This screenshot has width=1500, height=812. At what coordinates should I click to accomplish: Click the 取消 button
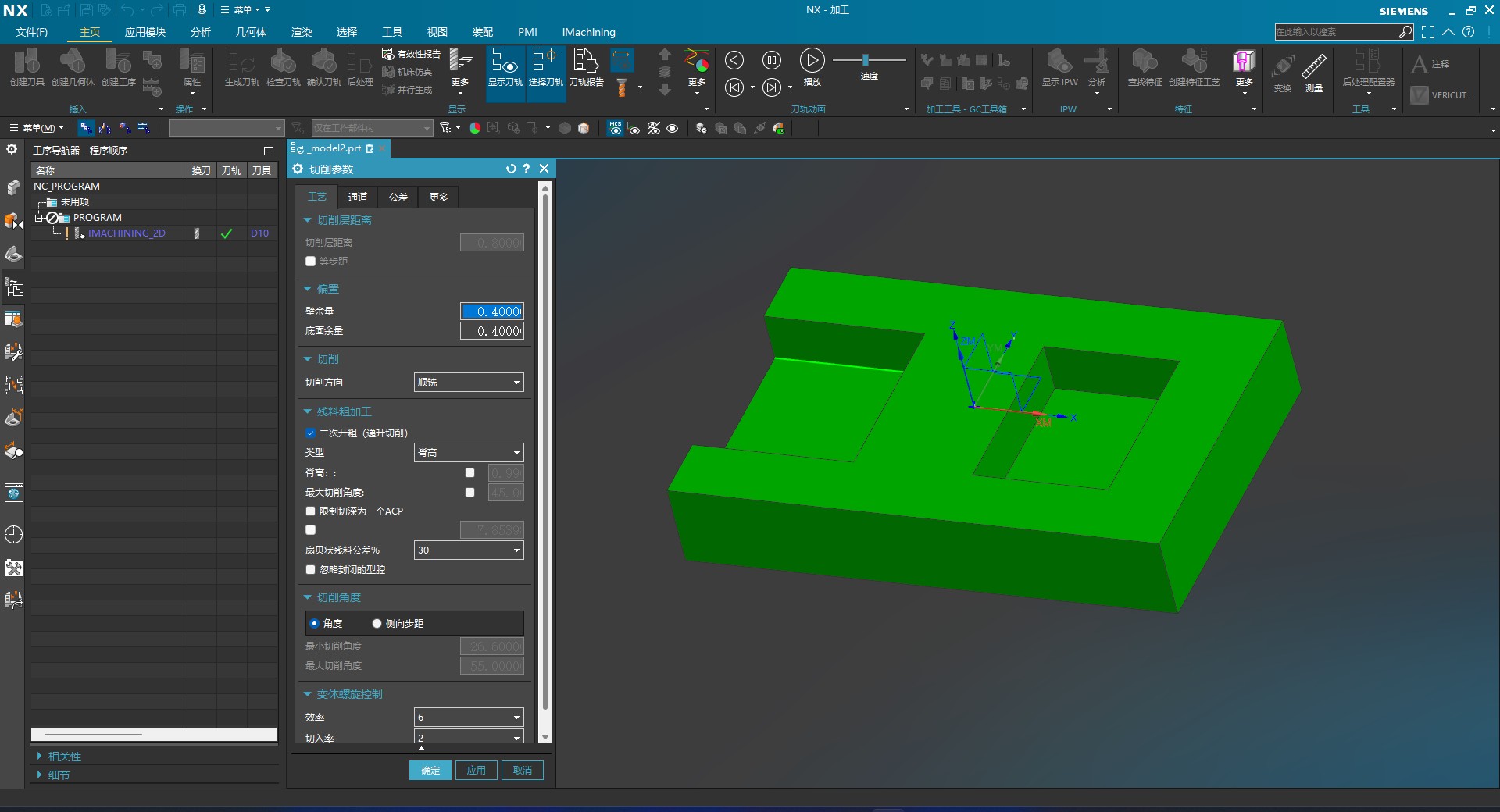(523, 770)
